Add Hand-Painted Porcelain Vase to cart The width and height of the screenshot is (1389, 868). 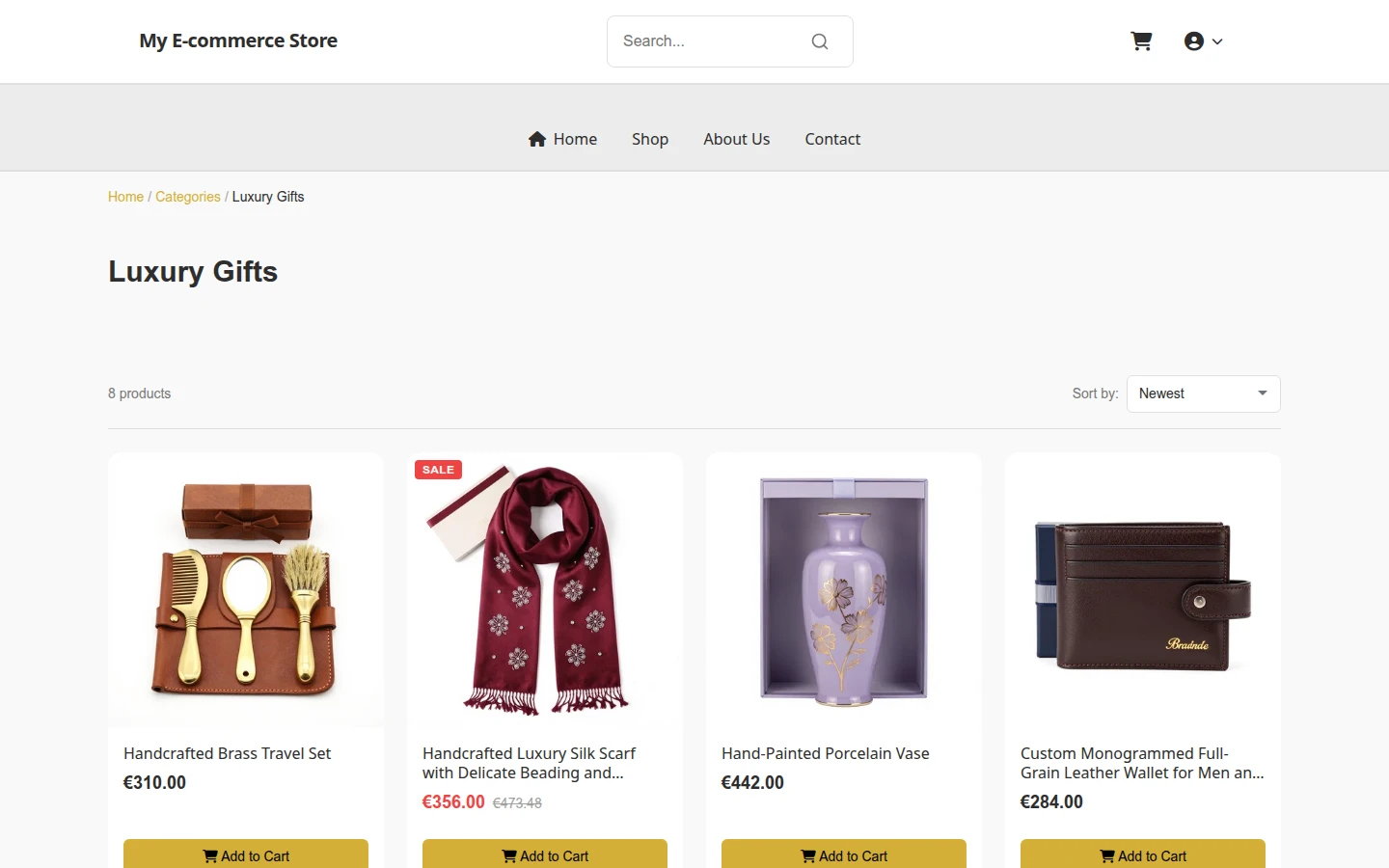tap(844, 854)
